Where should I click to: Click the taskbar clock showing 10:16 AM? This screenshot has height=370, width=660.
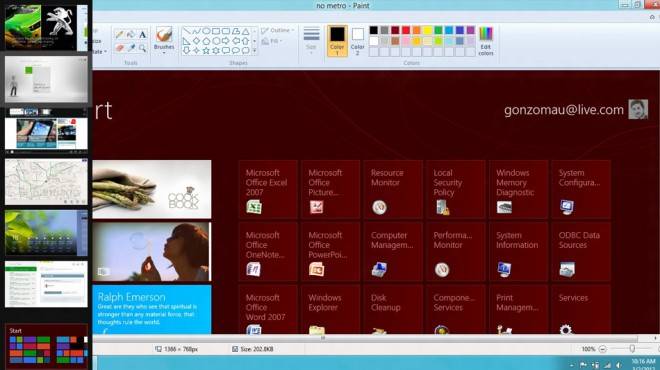[643, 365]
